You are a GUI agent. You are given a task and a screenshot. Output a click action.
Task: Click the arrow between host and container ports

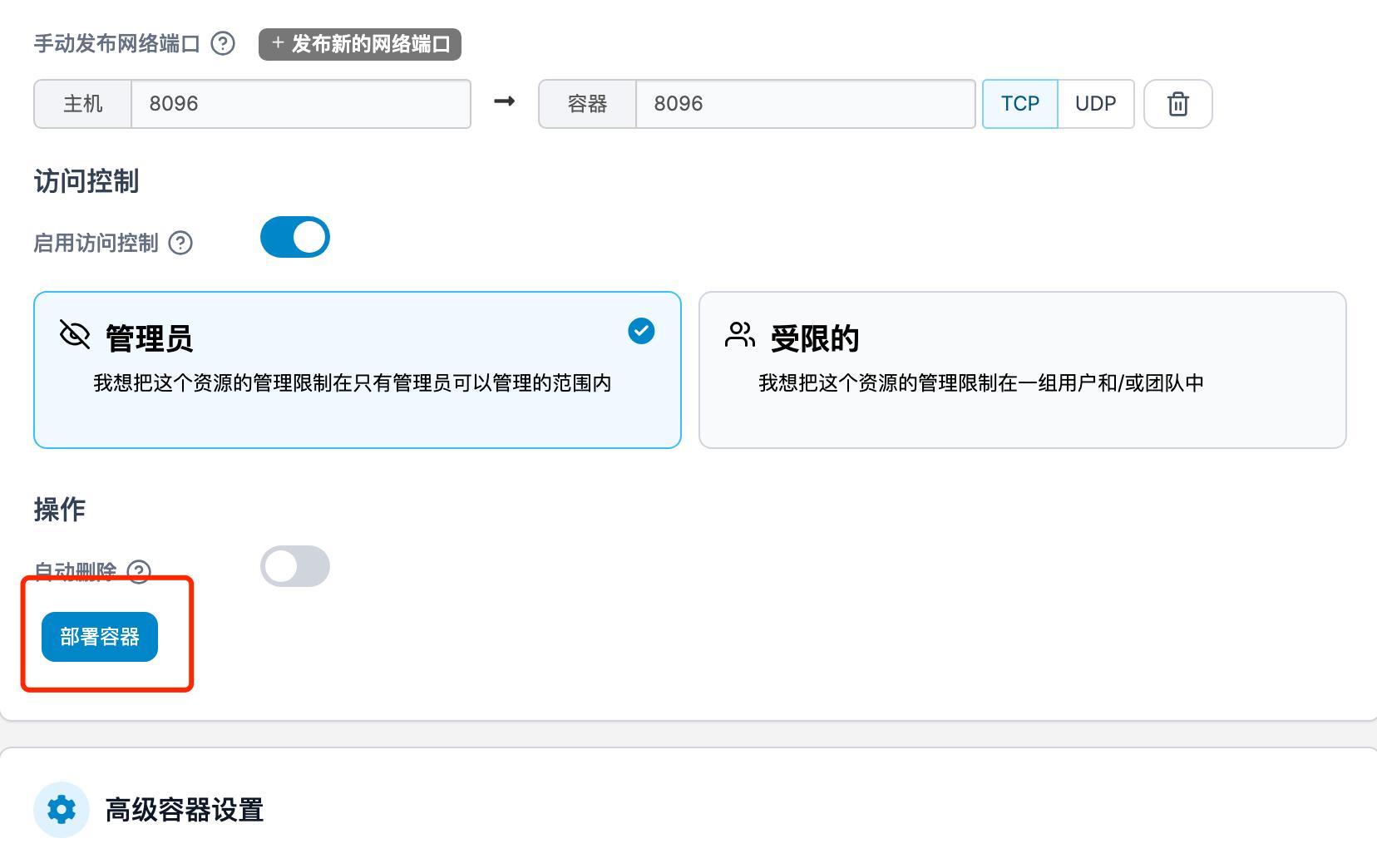505,103
